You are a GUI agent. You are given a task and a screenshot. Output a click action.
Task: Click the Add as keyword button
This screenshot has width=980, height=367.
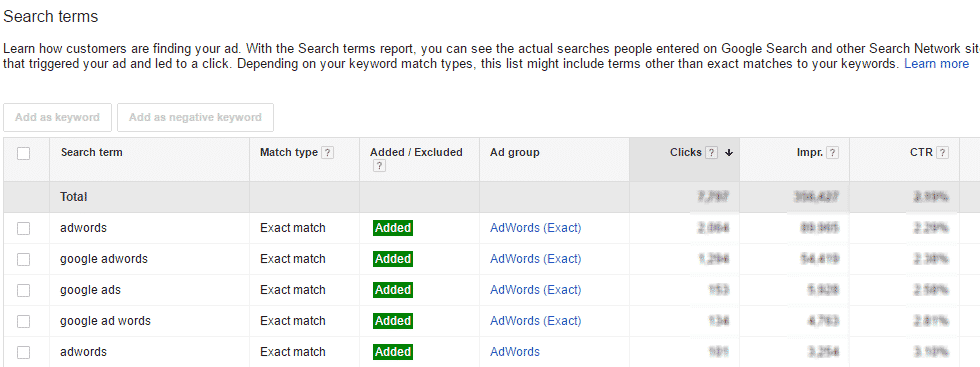(x=58, y=118)
